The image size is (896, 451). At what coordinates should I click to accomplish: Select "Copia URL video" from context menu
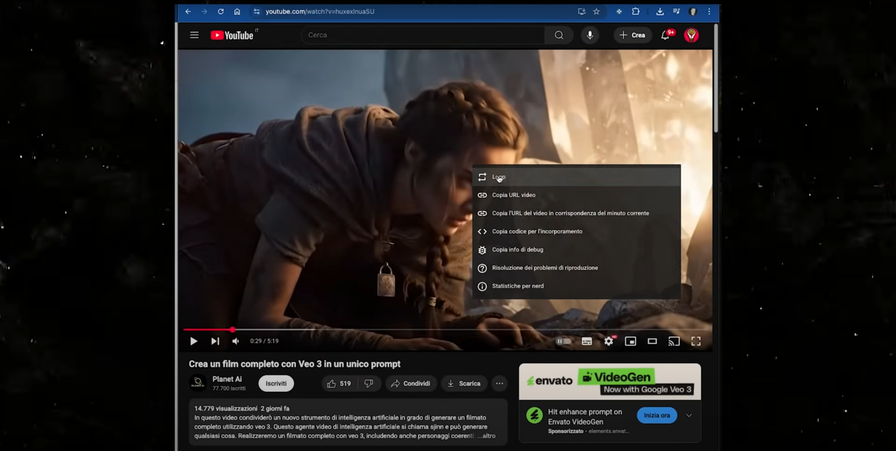pos(514,195)
